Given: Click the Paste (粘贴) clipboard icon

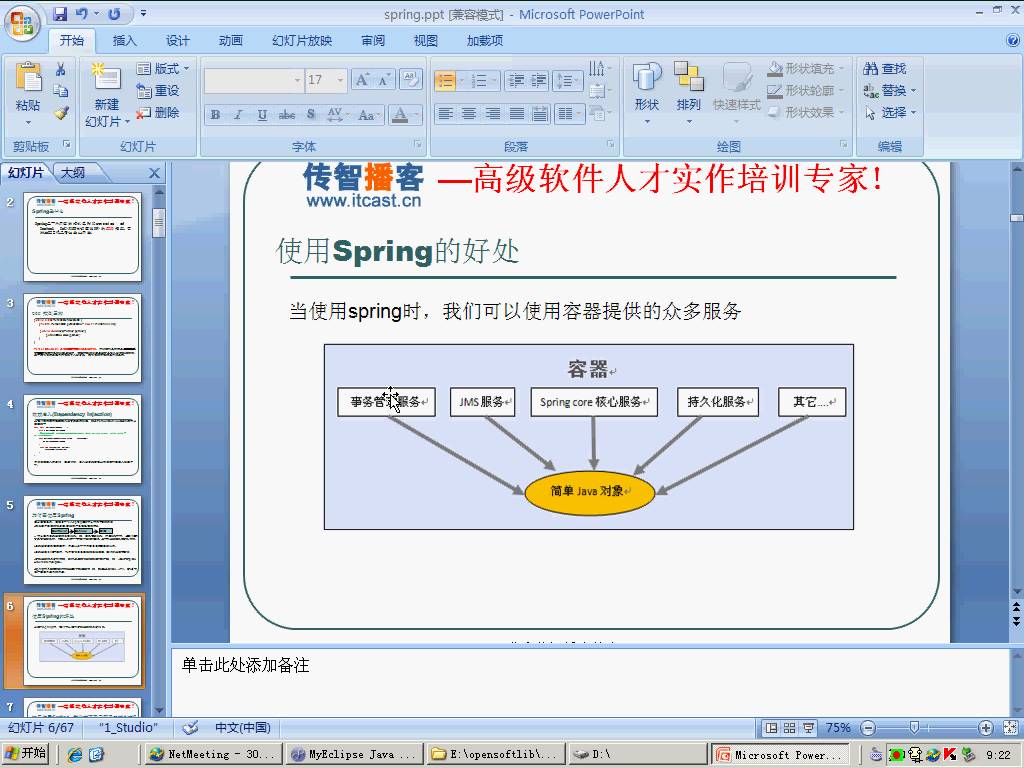Looking at the screenshot, I should 28,77.
